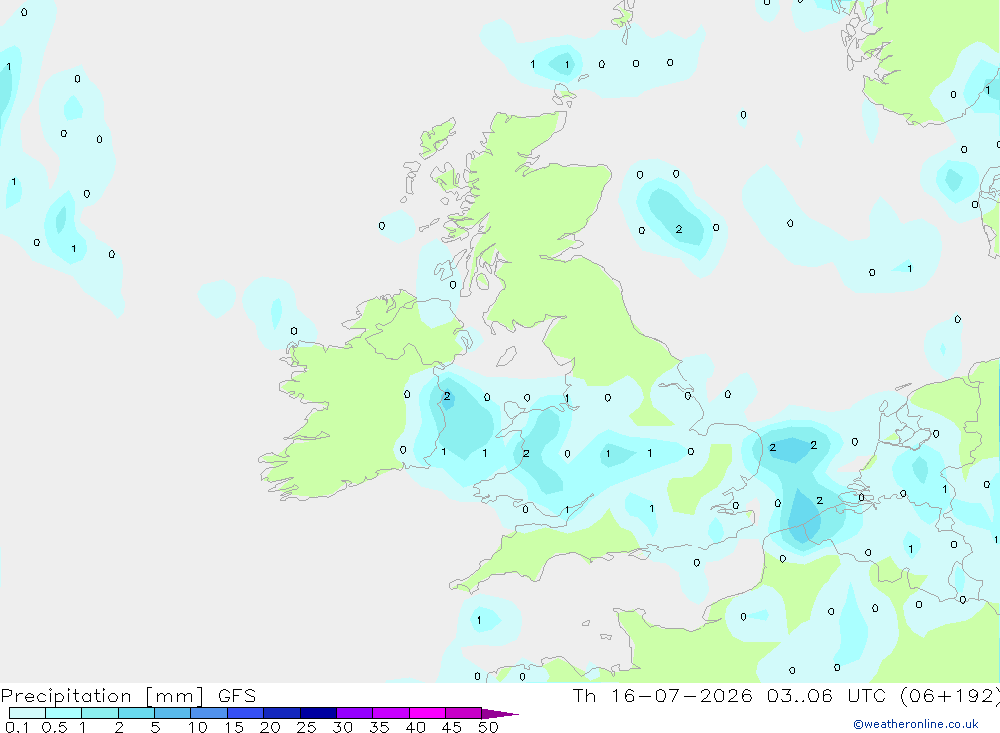Click the 45–50 mm legend swatch
The width and height of the screenshot is (1000, 733).
click(x=464, y=713)
